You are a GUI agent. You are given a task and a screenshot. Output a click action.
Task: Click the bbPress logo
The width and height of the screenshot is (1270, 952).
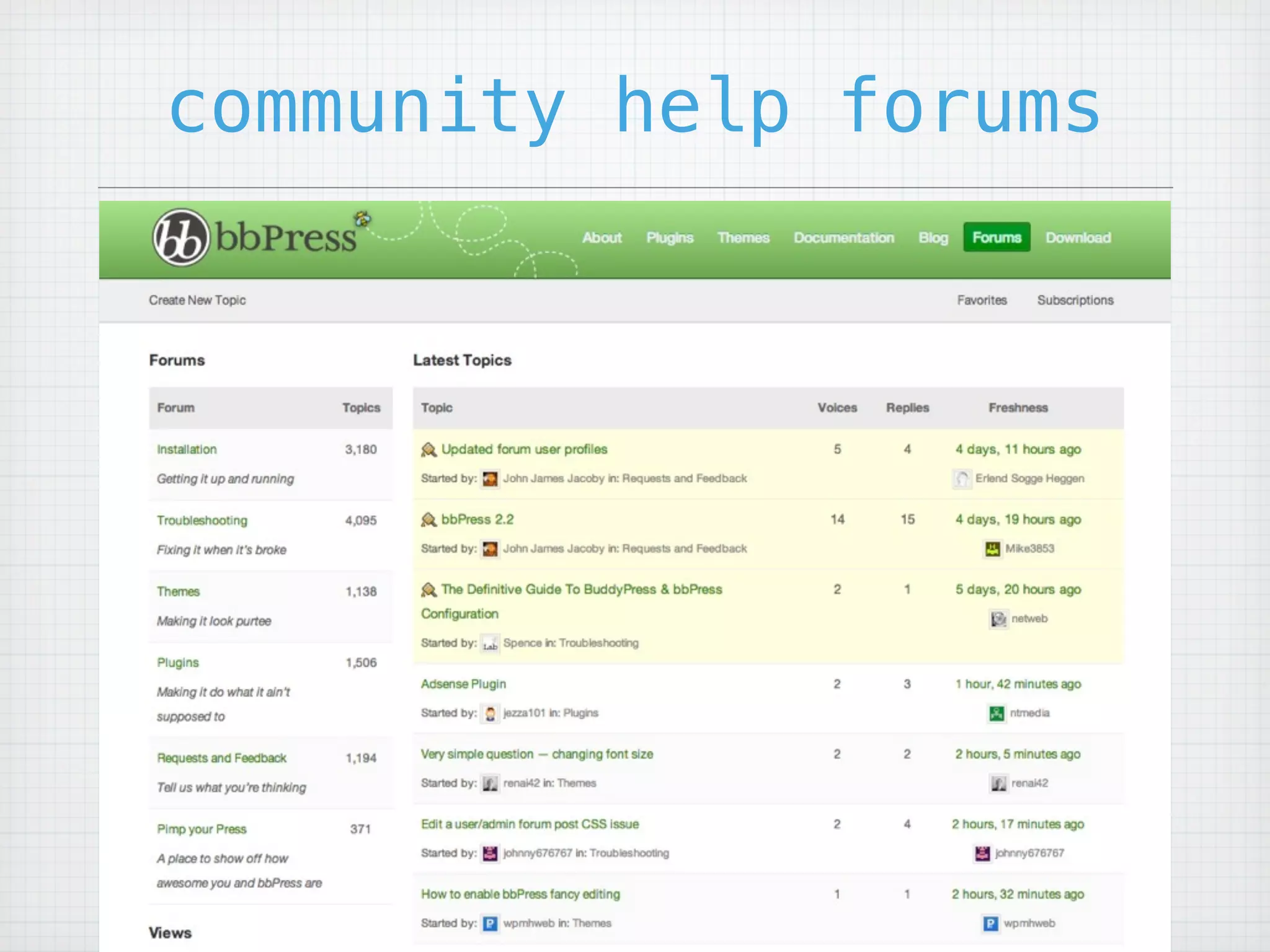pos(260,237)
